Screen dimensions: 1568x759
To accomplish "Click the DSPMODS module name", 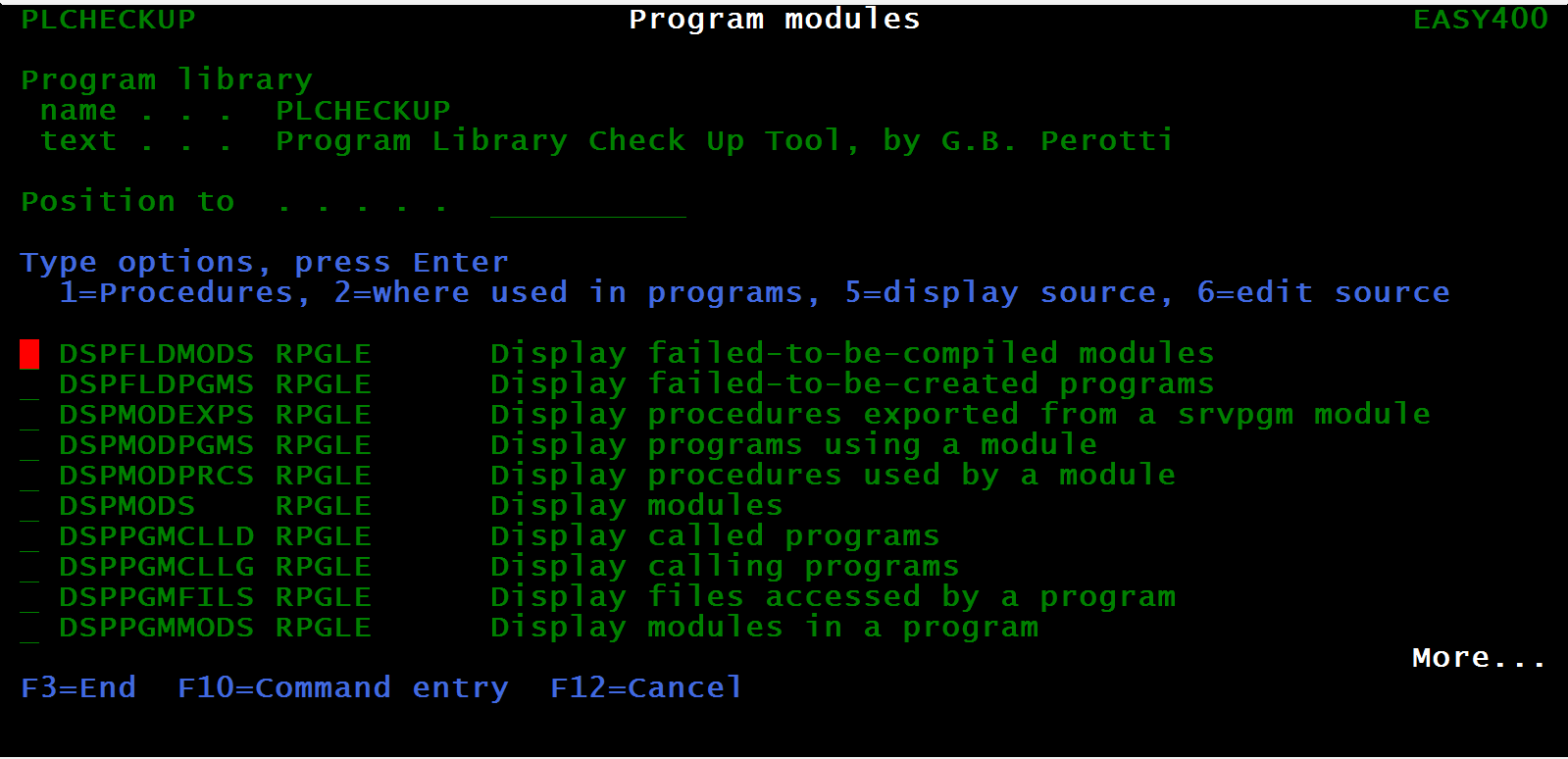I will [x=127, y=506].
